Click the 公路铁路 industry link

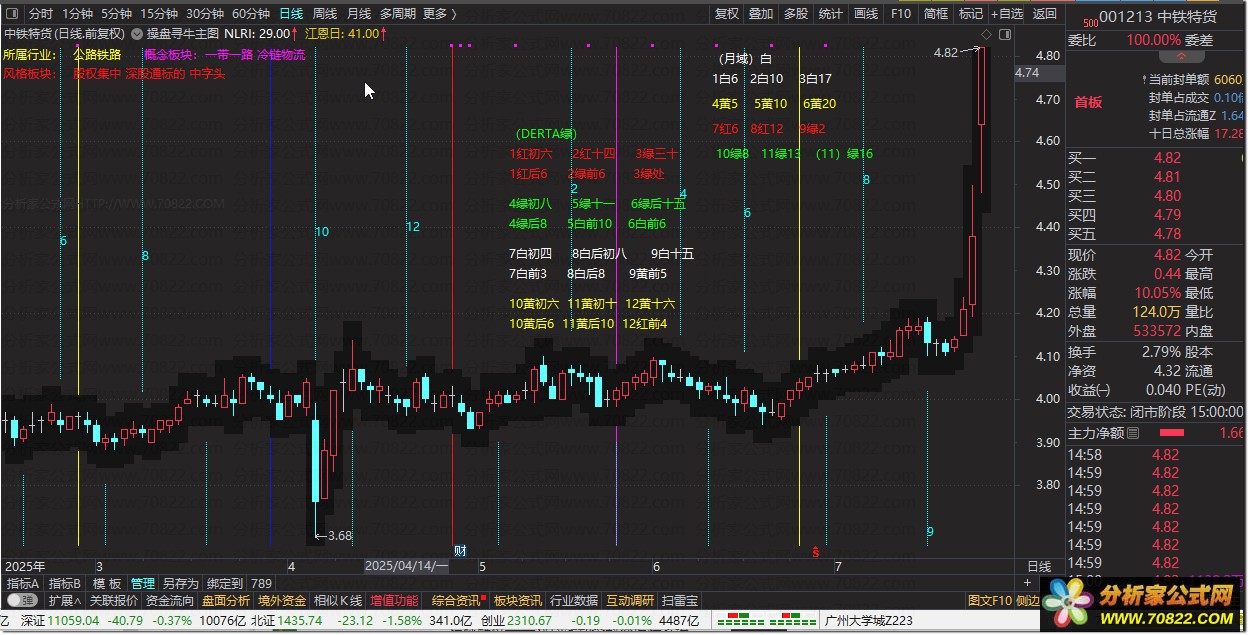[97, 54]
